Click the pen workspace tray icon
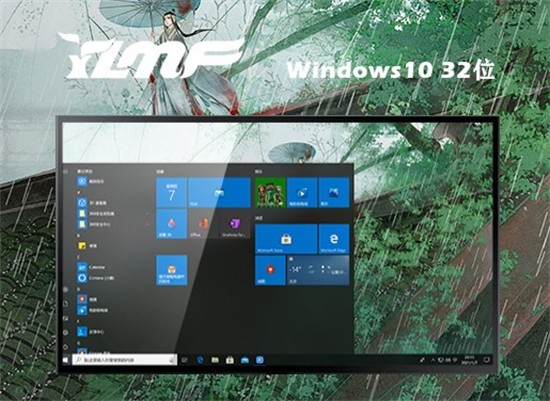The height and width of the screenshot is (401, 550). coord(423,360)
